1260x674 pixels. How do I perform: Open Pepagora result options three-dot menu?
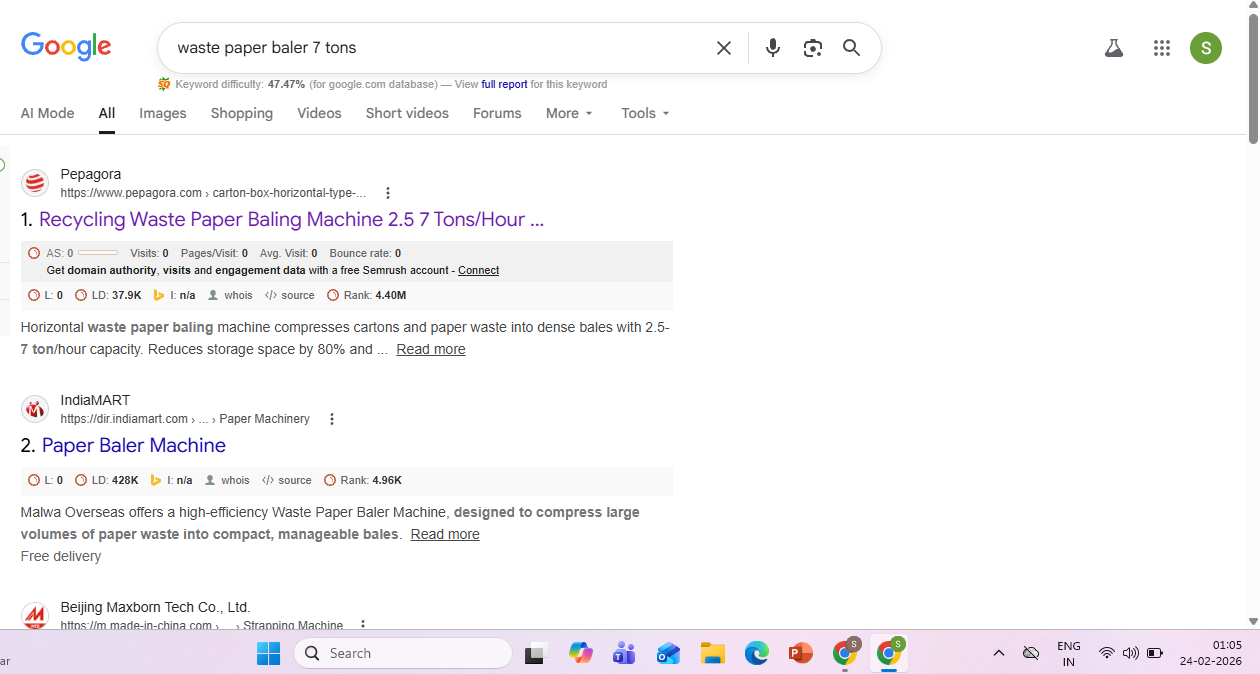pos(388,193)
